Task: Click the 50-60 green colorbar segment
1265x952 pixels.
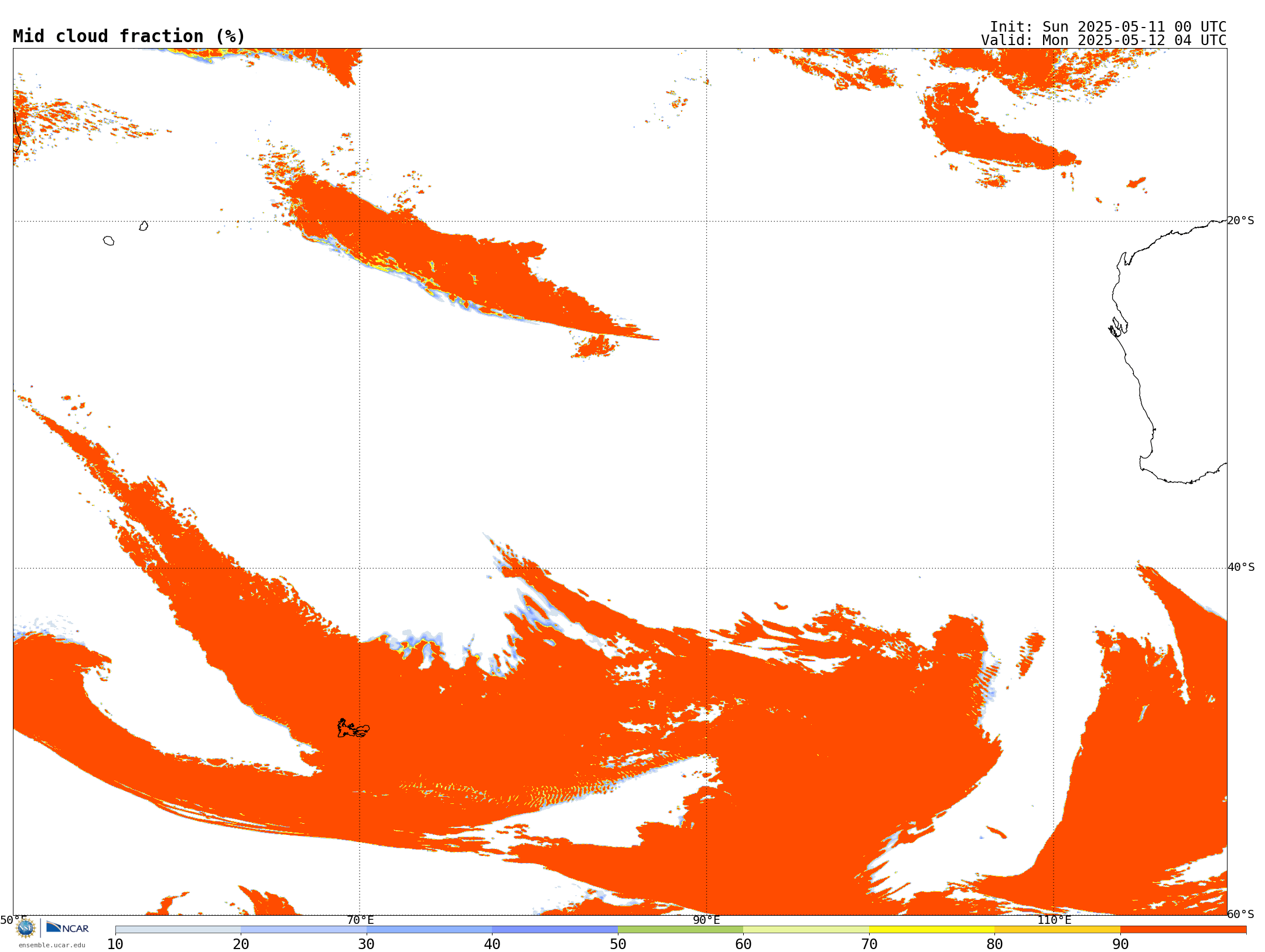Action: pyautogui.click(x=681, y=930)
